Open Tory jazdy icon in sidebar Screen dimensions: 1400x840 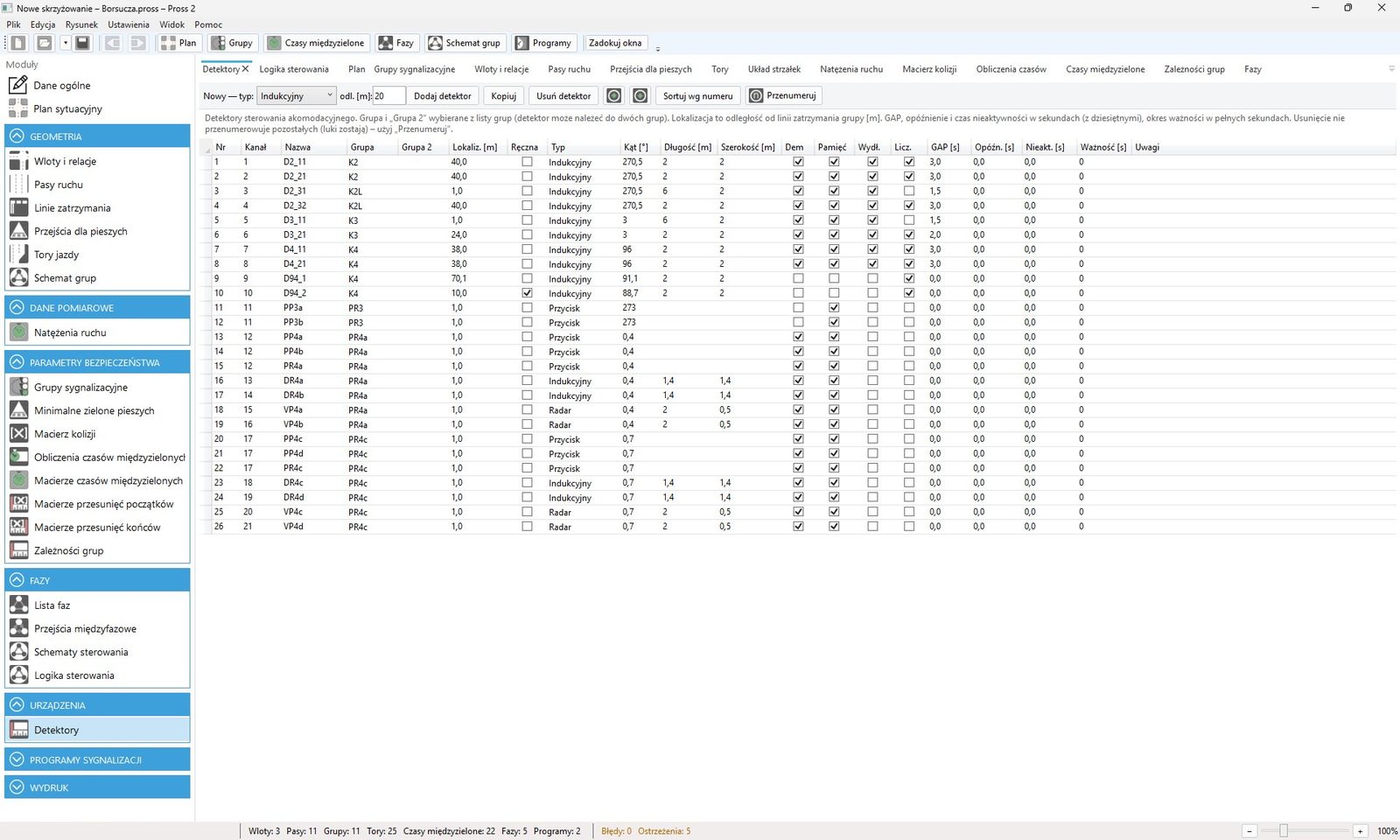pyautogui.click(x=18, y=255)
